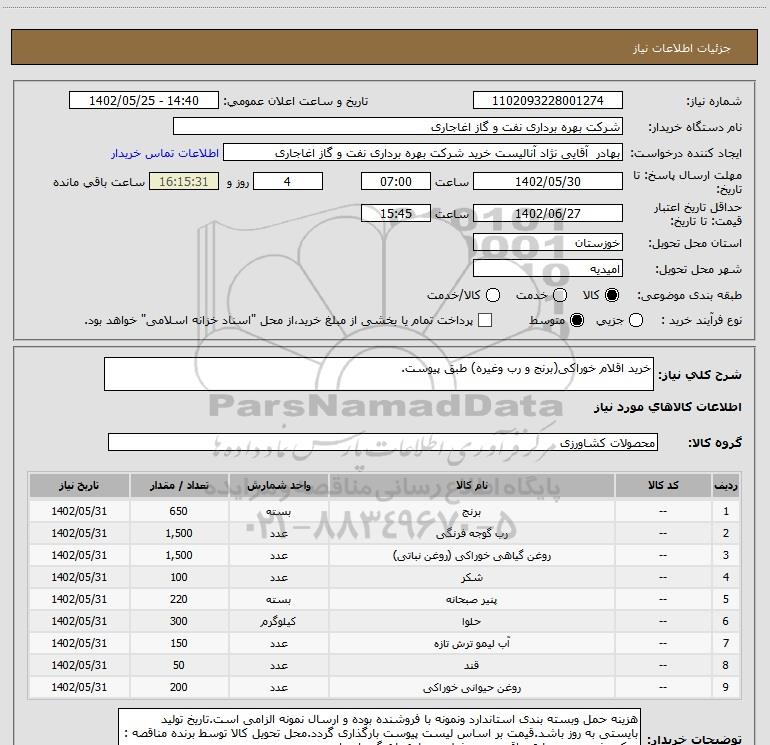Click the حلوا item name cell
This screenshot has width=770, height=745.
(x=471, y=622)
